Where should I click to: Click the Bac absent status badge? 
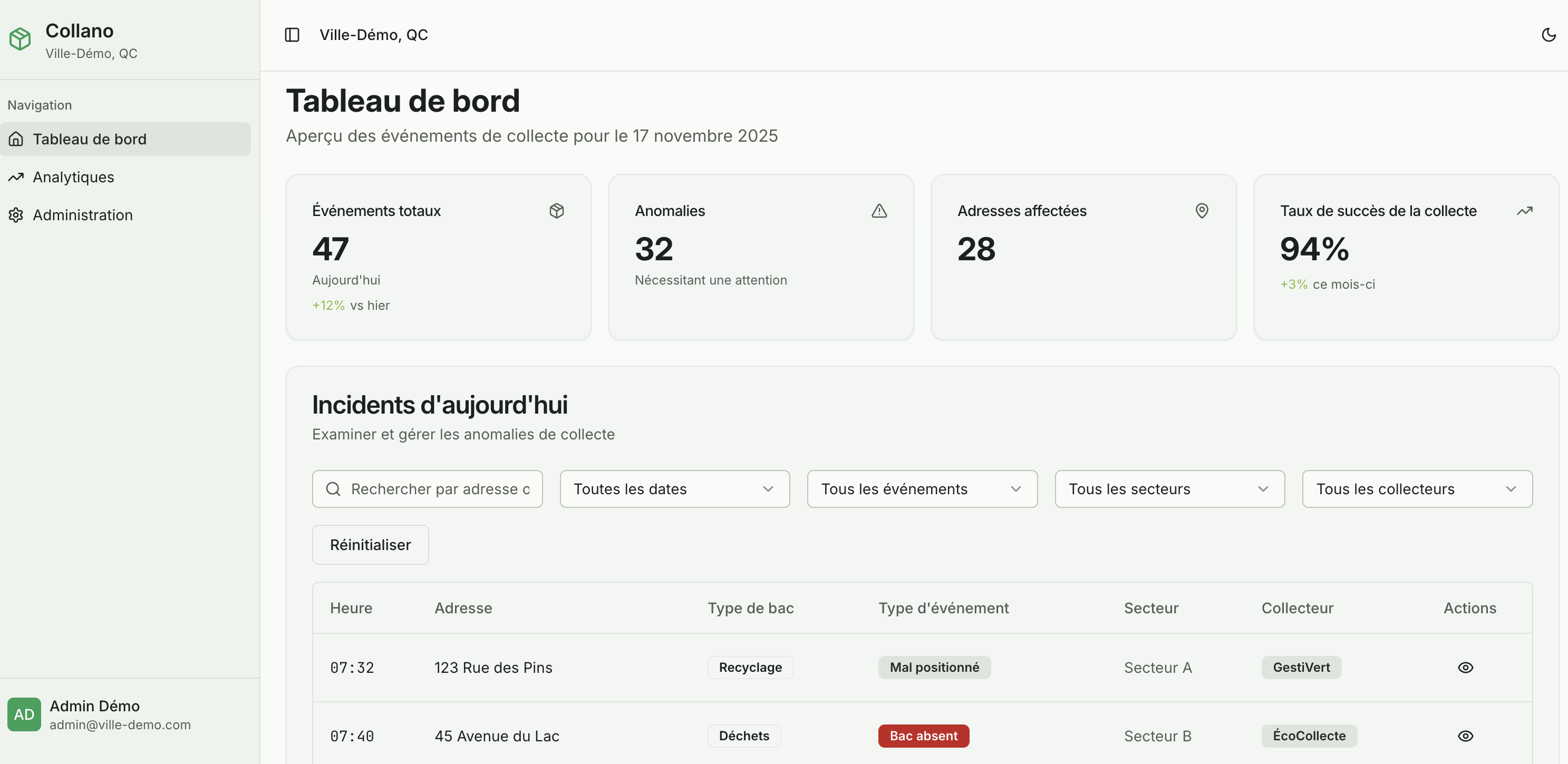[923, 736]
